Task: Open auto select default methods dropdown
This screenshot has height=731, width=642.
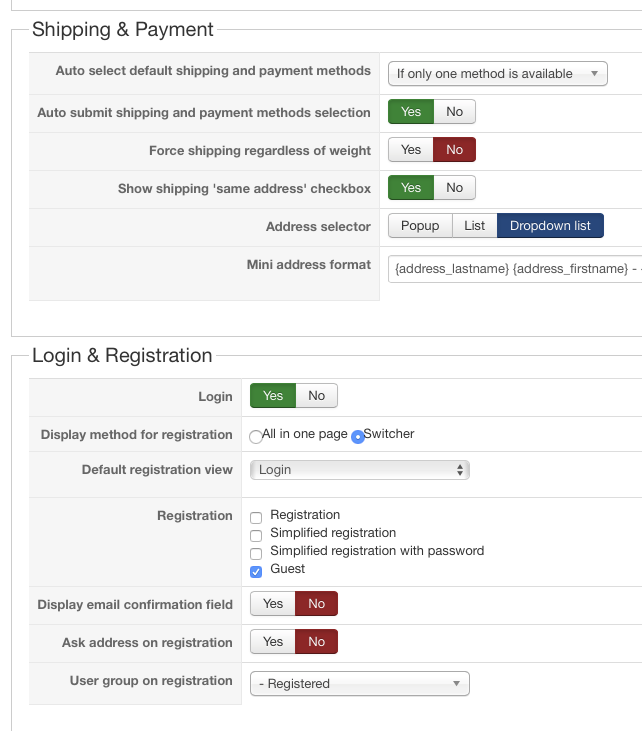Action: coord(497,73)
